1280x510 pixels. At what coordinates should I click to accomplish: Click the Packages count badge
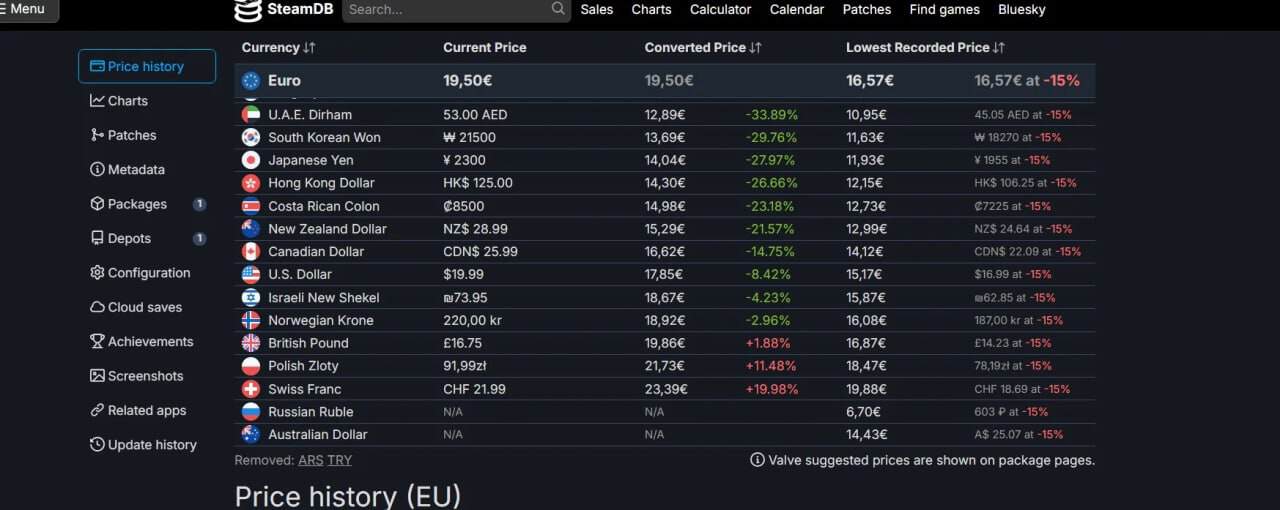(199, 204)
